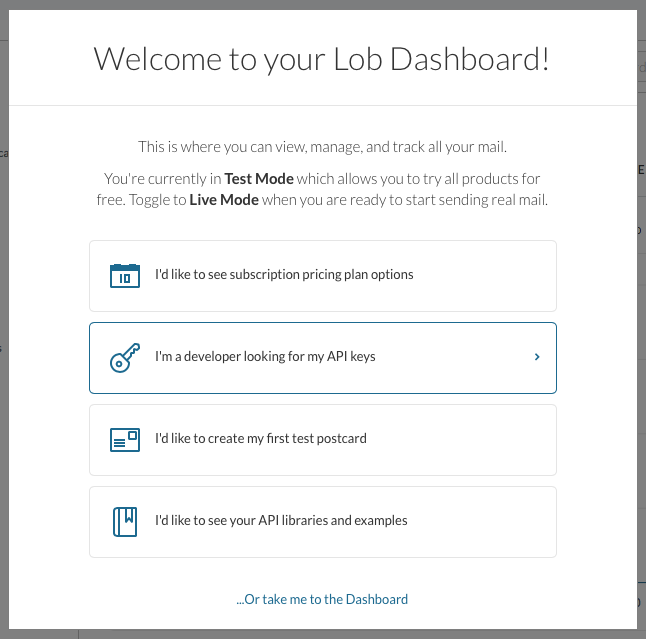Click the postcard icon
646x639 pixels.
[125, 440]
